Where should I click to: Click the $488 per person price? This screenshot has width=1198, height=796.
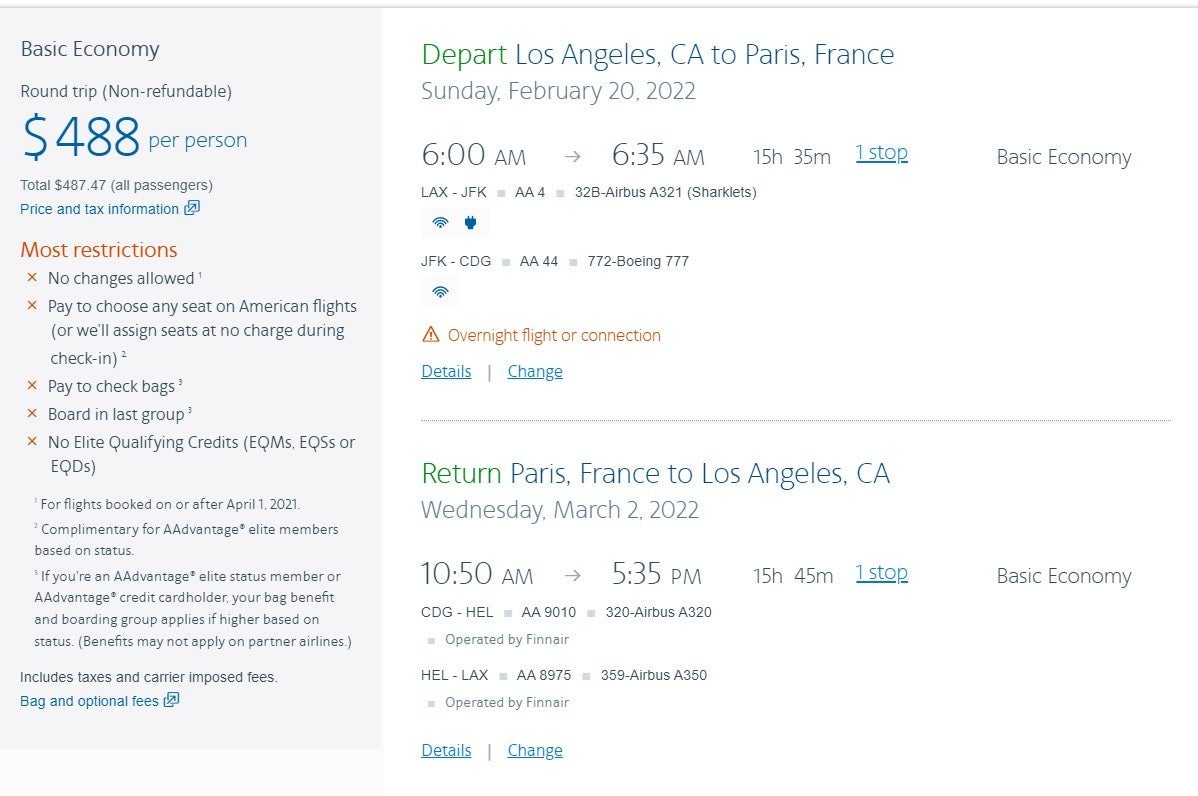click(134, 138)
